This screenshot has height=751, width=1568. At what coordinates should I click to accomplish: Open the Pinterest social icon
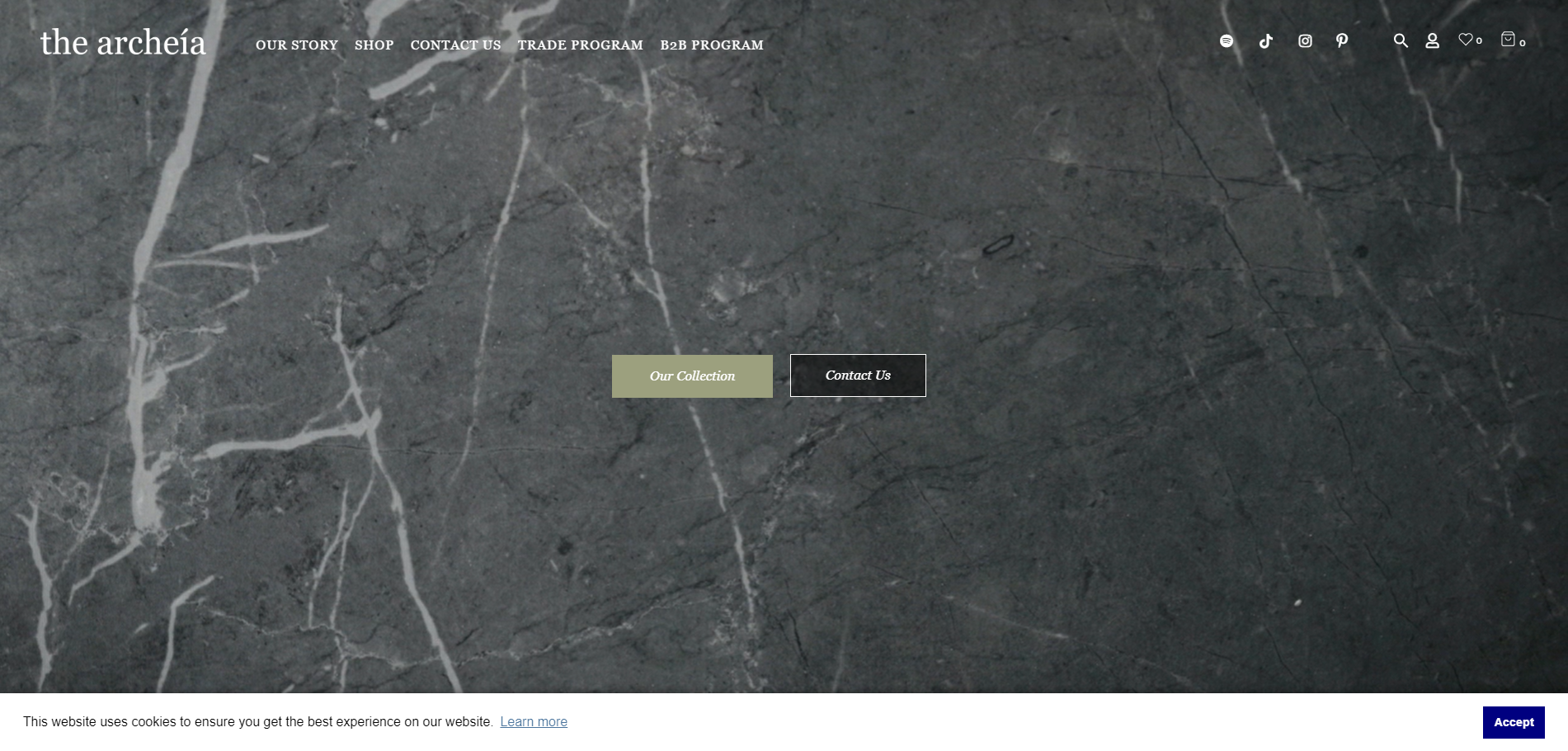tap(1342, 41)
